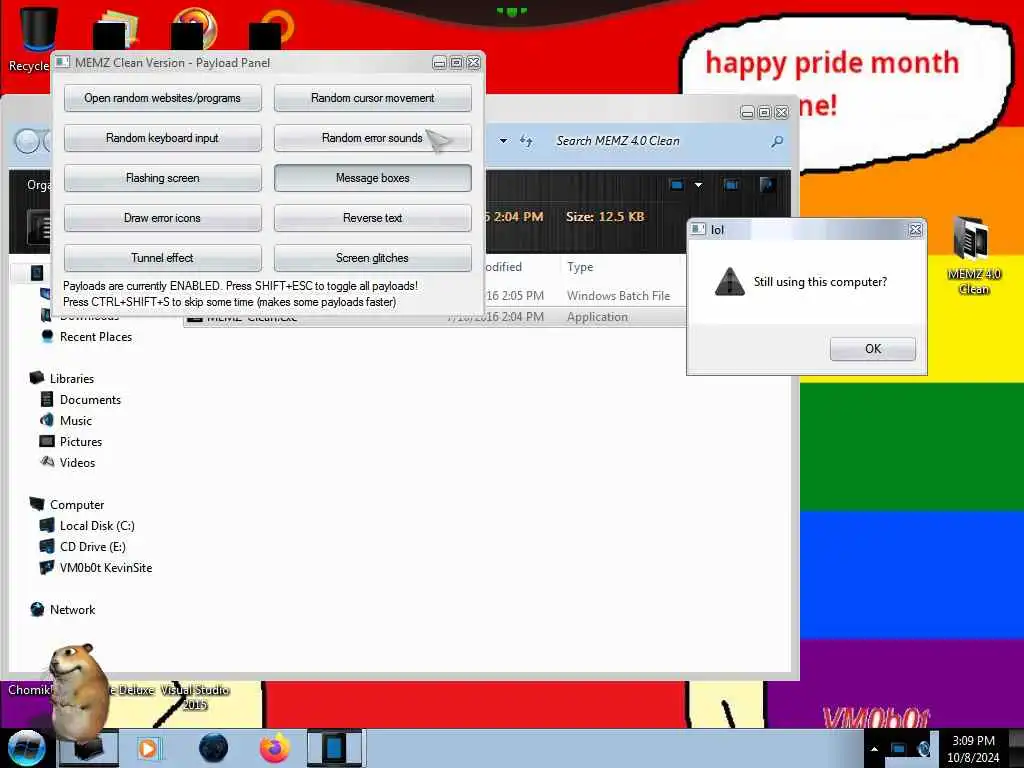Open the dark globe browser taskbar icon
Screen dimensions: 1024x768
(213, 748)
